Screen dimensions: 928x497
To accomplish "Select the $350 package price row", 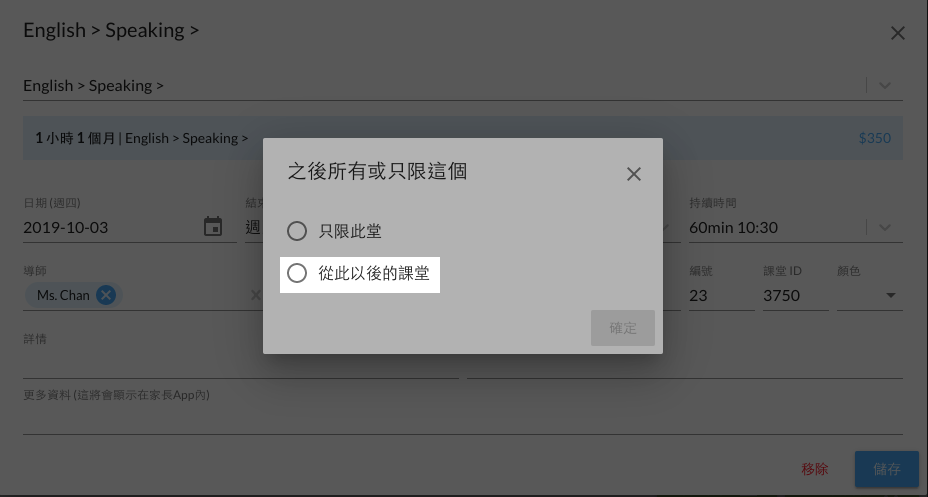I will (x=463, y=138).
